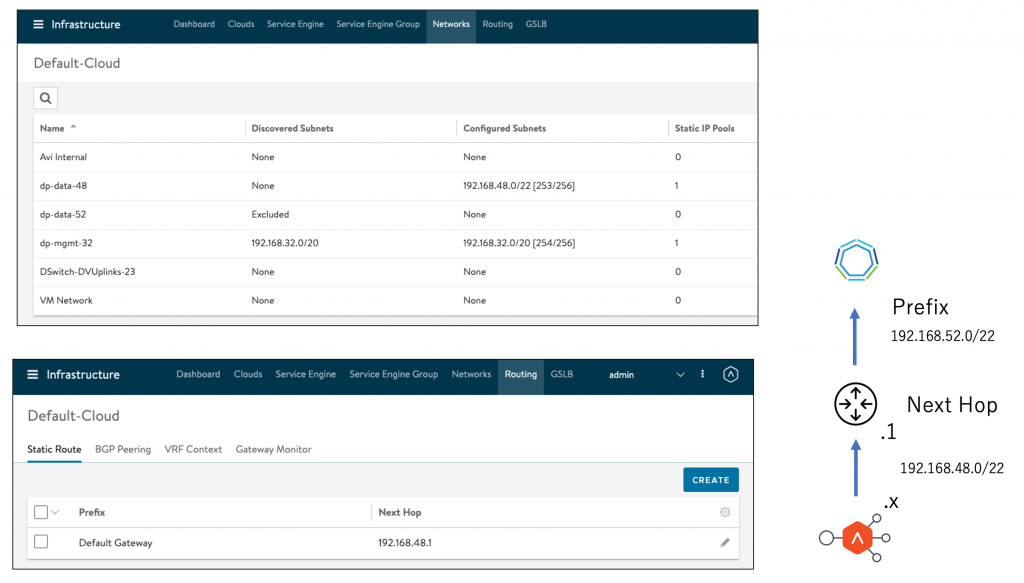Click the Avi logo icon beside admin

730,374
